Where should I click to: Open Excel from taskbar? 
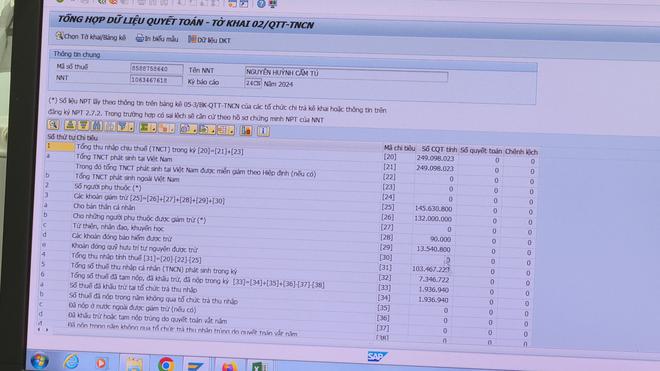259,366
